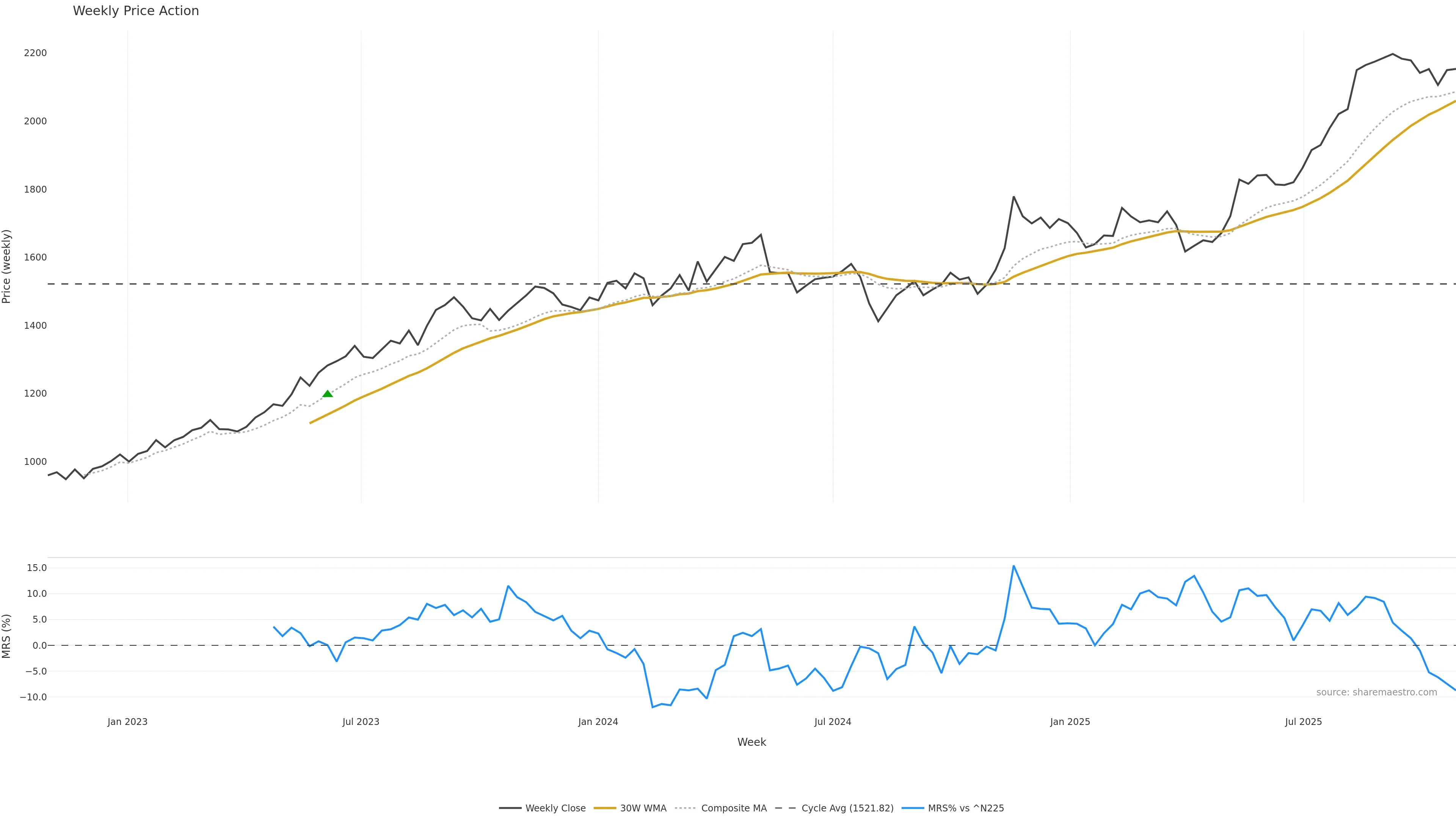Toggle the Weekly Close legend label

(555, 808)
